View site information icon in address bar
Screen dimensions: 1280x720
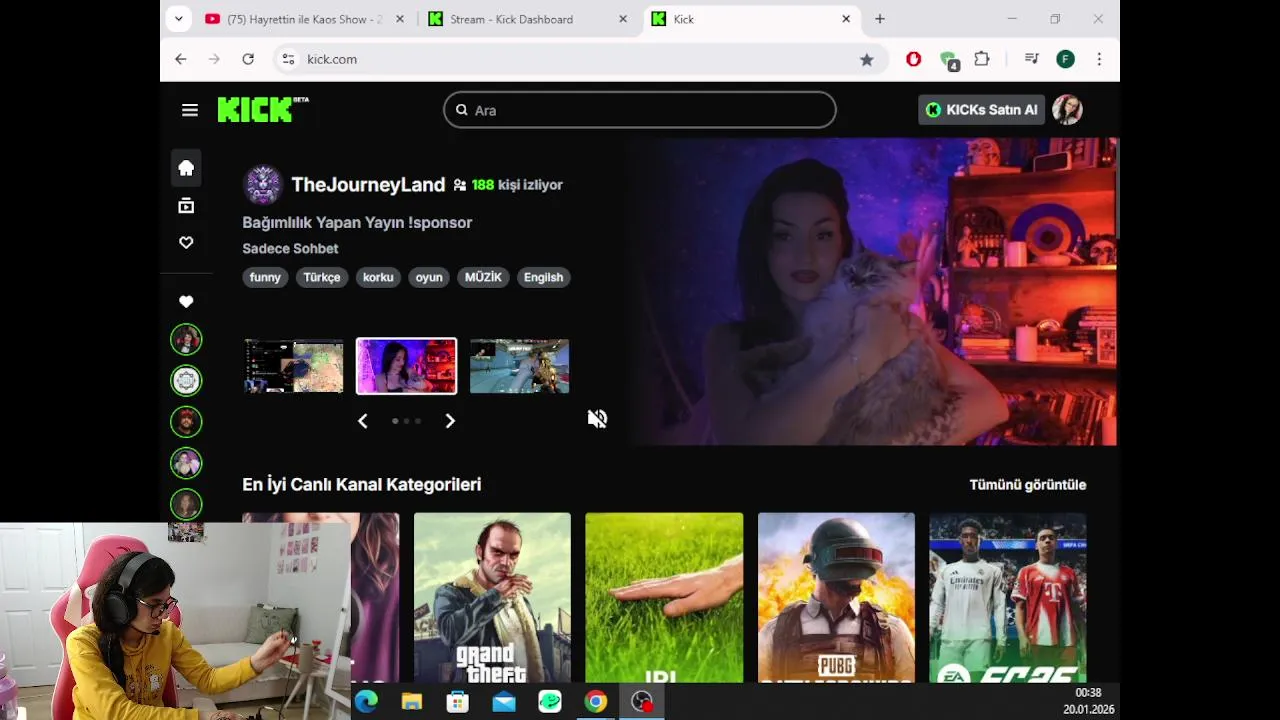pos(288,59)
